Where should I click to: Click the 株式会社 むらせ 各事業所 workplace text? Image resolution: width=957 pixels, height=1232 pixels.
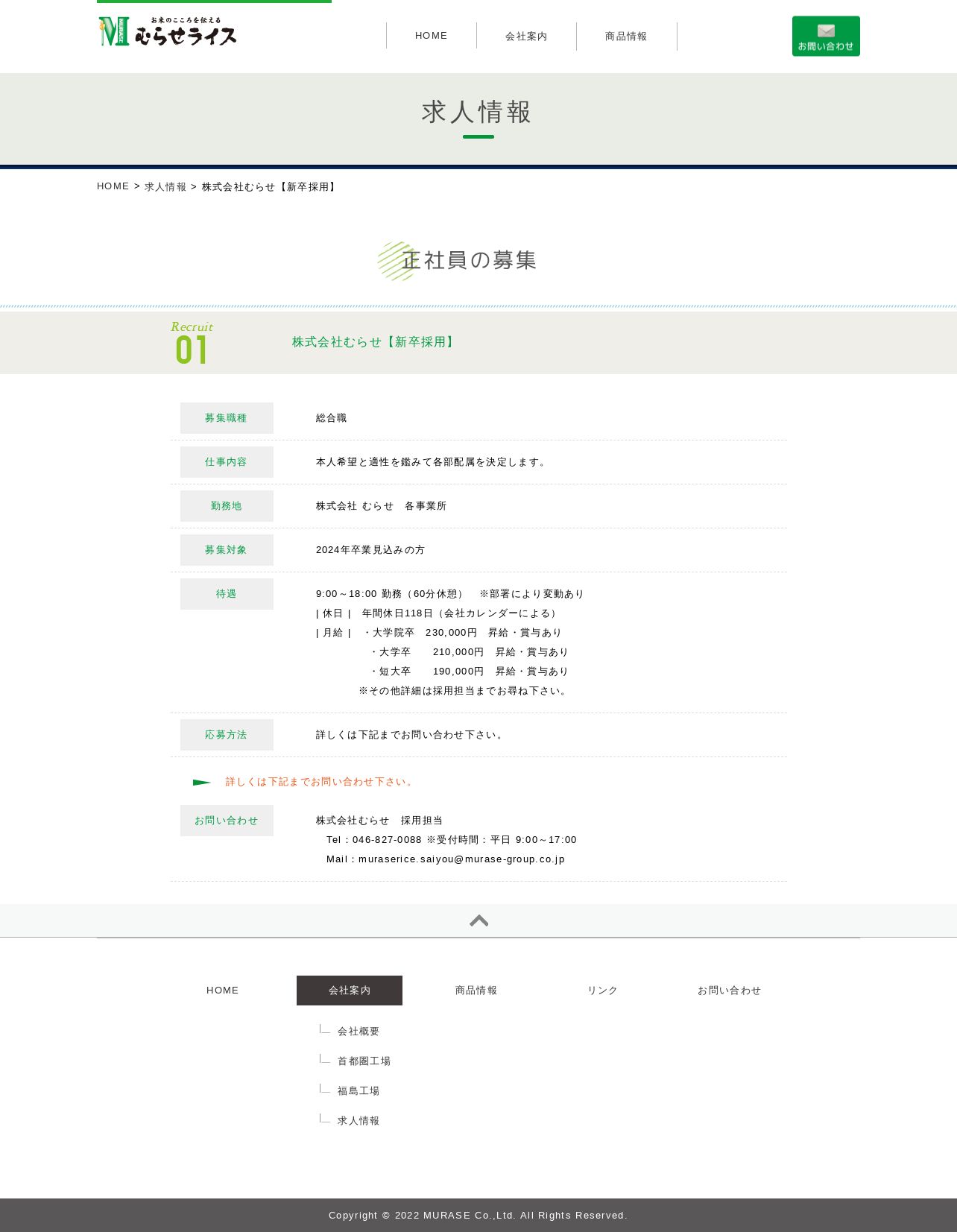[381, 506]
